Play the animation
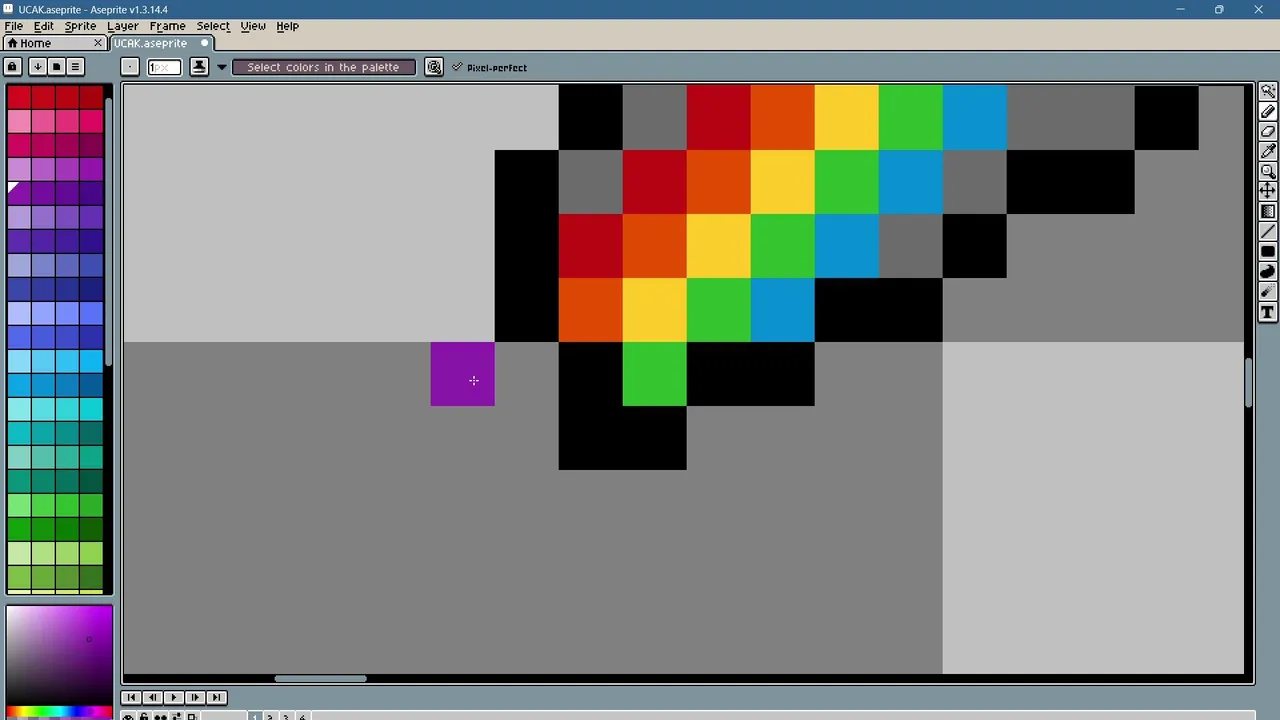 tap(173, 697)
